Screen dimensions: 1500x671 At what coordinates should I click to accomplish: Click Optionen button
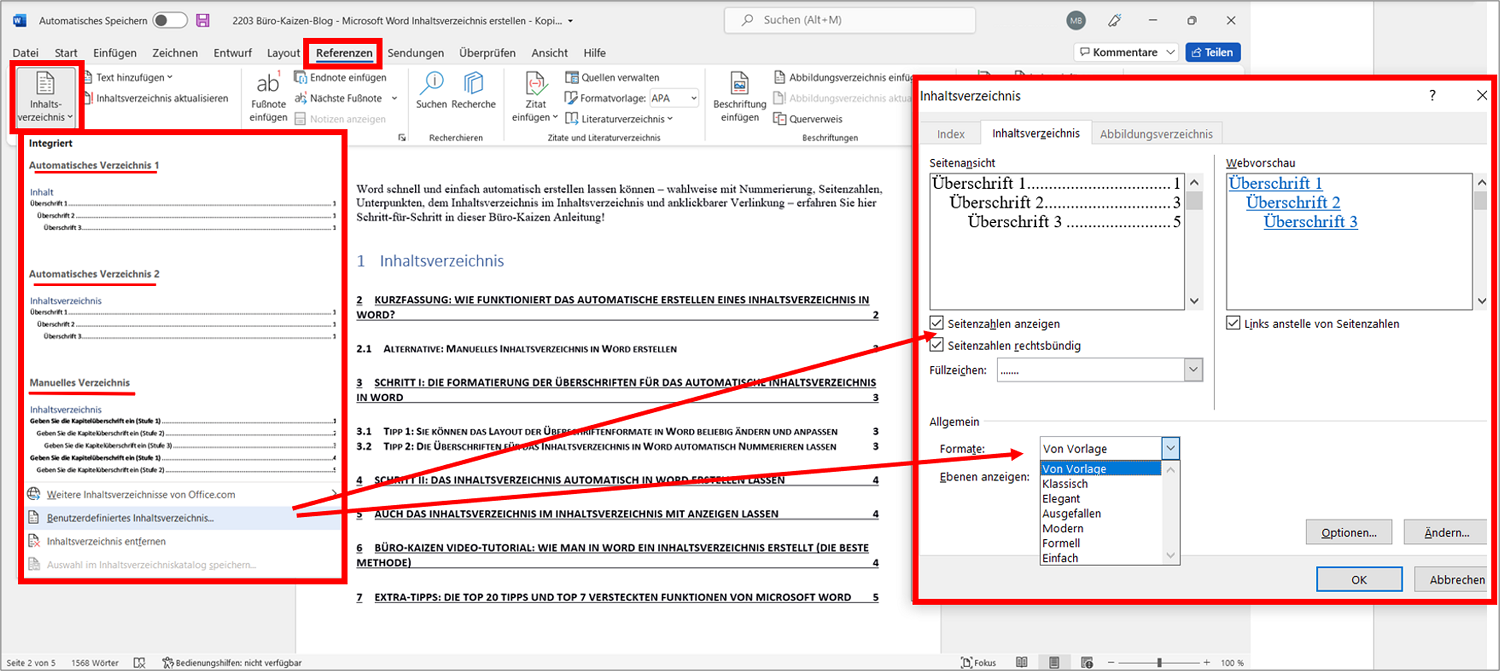1347,532
